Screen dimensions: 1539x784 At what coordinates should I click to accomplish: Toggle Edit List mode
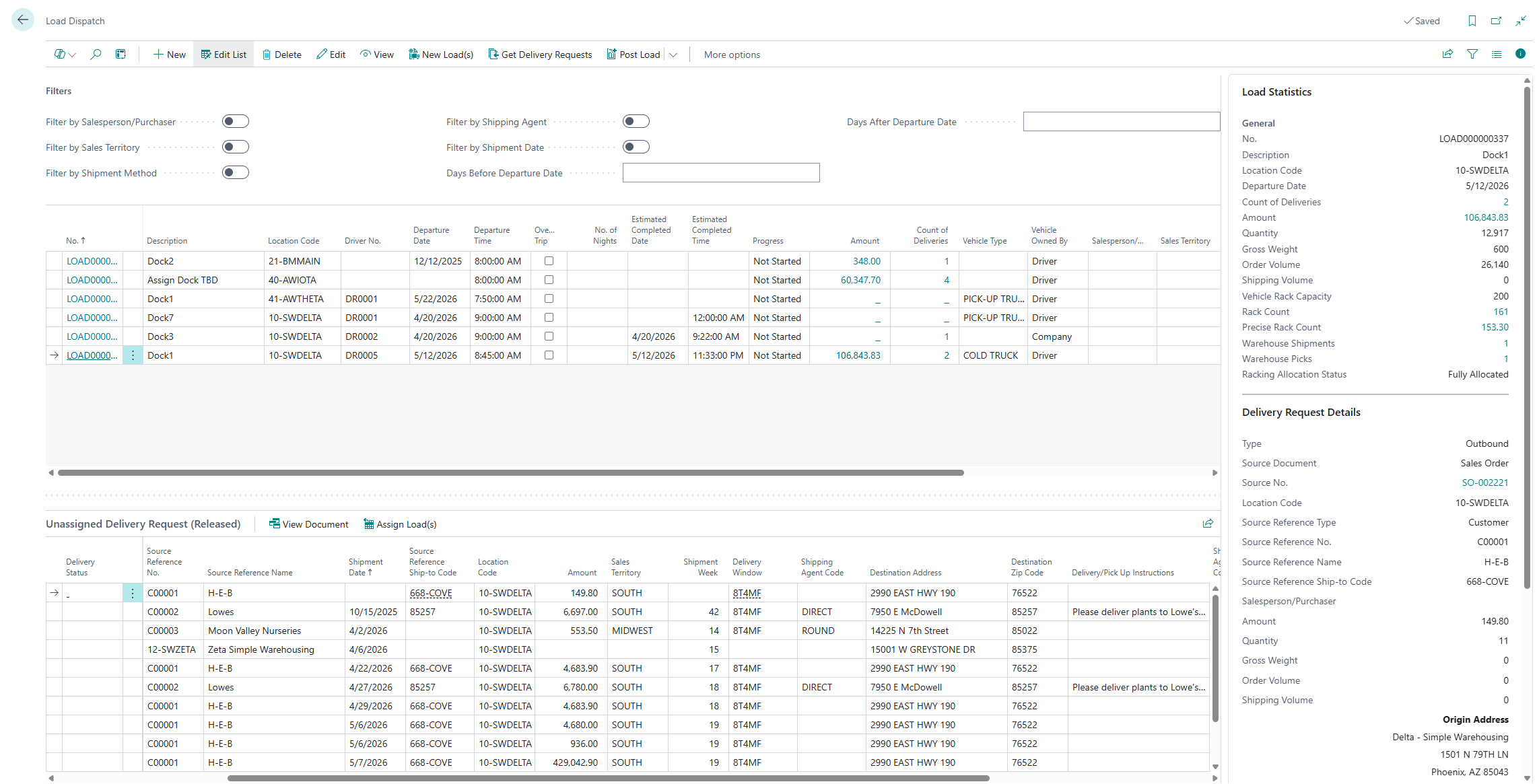point(224,55)
